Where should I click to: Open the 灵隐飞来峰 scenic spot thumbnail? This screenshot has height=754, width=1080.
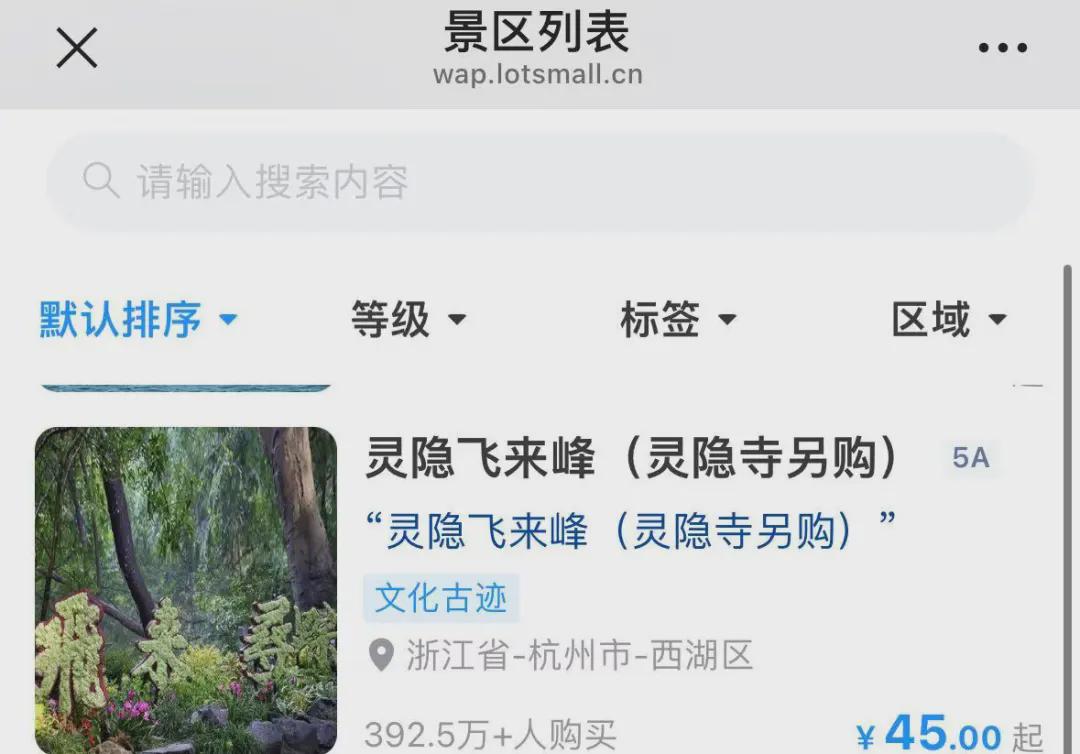186,590
